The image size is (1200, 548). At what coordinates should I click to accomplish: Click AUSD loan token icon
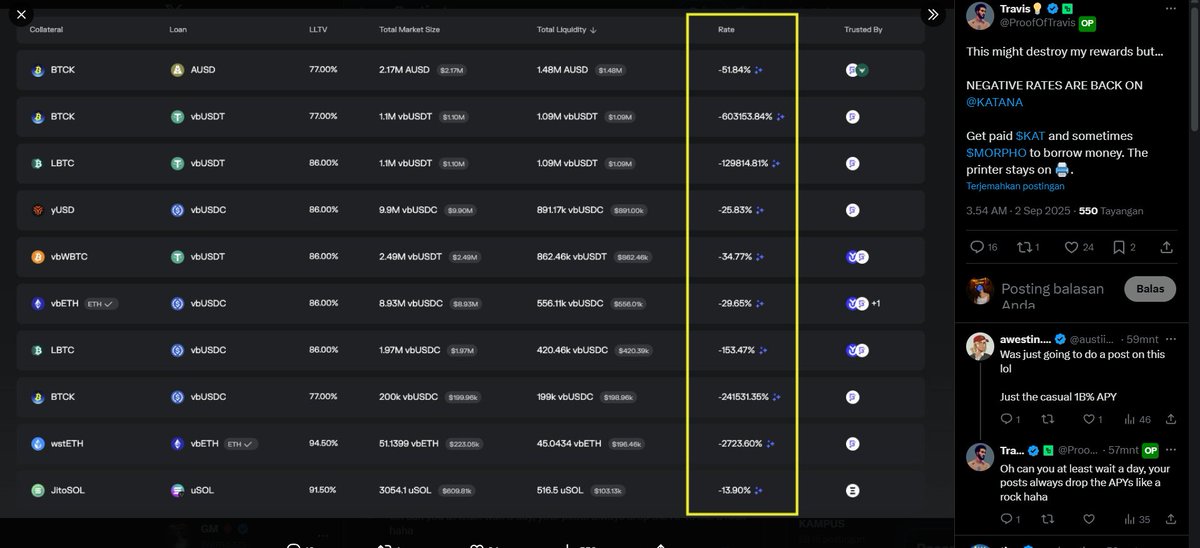[177, 70]
